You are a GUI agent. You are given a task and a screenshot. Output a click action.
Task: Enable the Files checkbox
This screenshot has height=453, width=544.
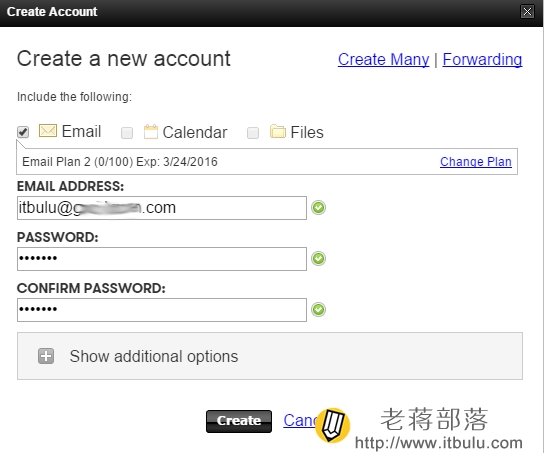point(253,133)
